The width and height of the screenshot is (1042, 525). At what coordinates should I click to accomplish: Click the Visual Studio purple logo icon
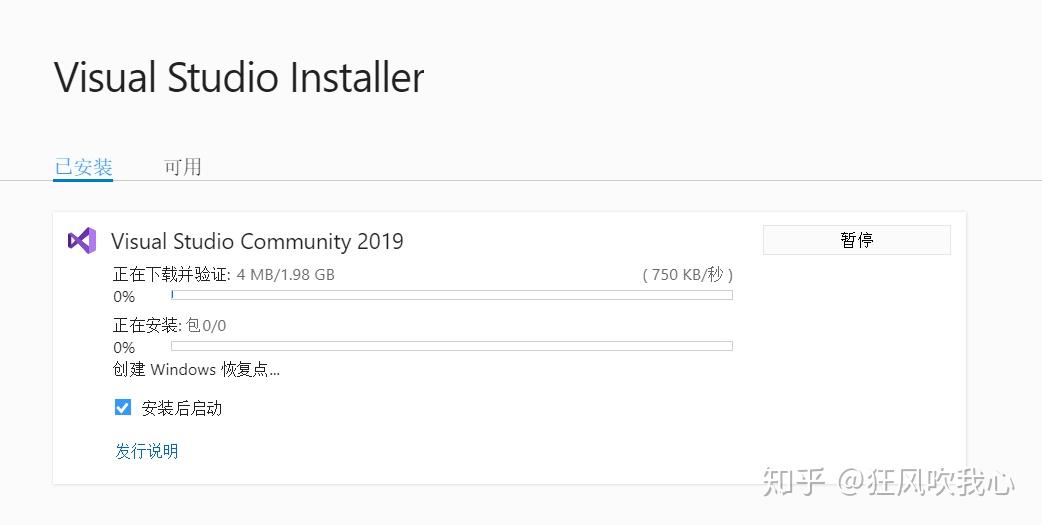pyautogui.click(x=81, y=240)
